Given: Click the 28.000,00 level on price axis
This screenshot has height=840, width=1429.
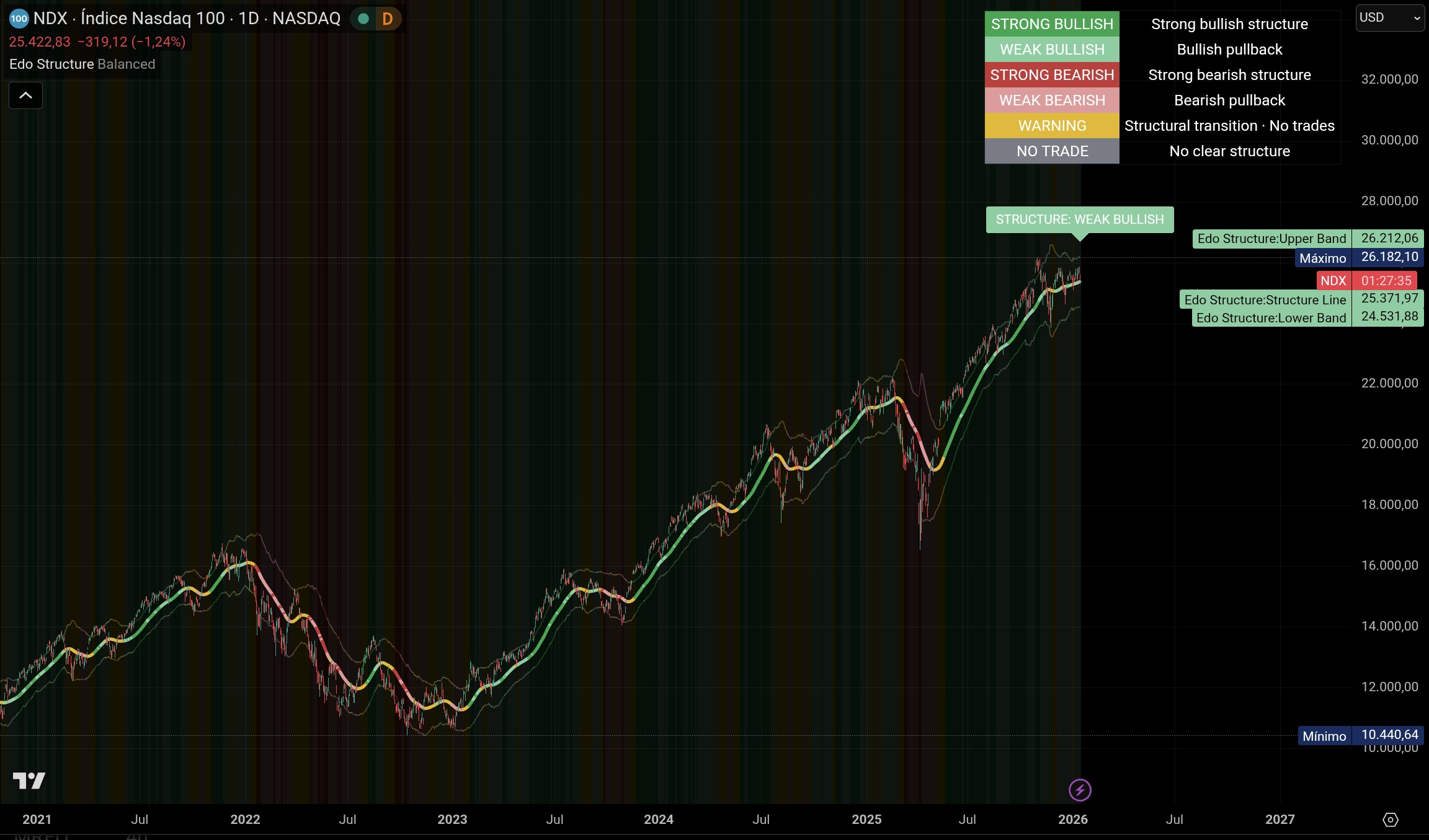Looking at the screenshot, I should tap(1389, 201).
